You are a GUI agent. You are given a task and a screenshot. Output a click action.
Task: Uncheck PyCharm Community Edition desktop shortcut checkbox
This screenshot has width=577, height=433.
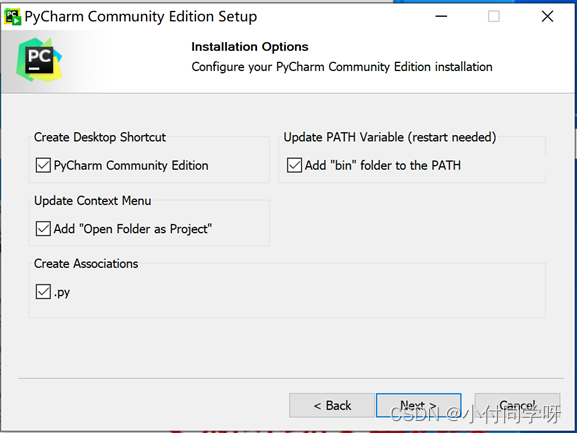pyautogui.click(x=43, y=165)
